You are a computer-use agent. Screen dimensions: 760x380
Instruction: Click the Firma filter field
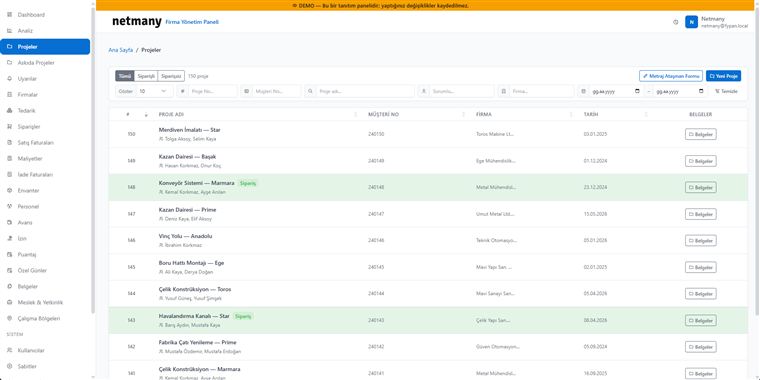542,91
